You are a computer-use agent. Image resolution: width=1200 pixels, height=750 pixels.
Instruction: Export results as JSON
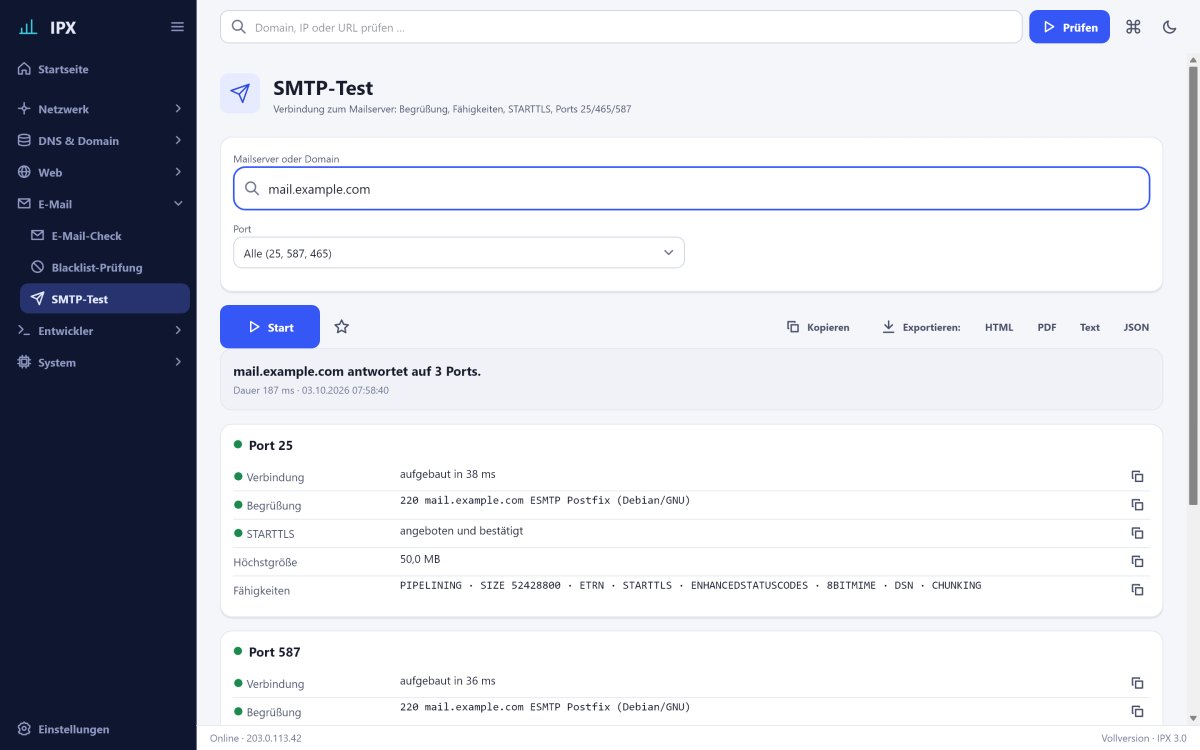pos(1136,327)
